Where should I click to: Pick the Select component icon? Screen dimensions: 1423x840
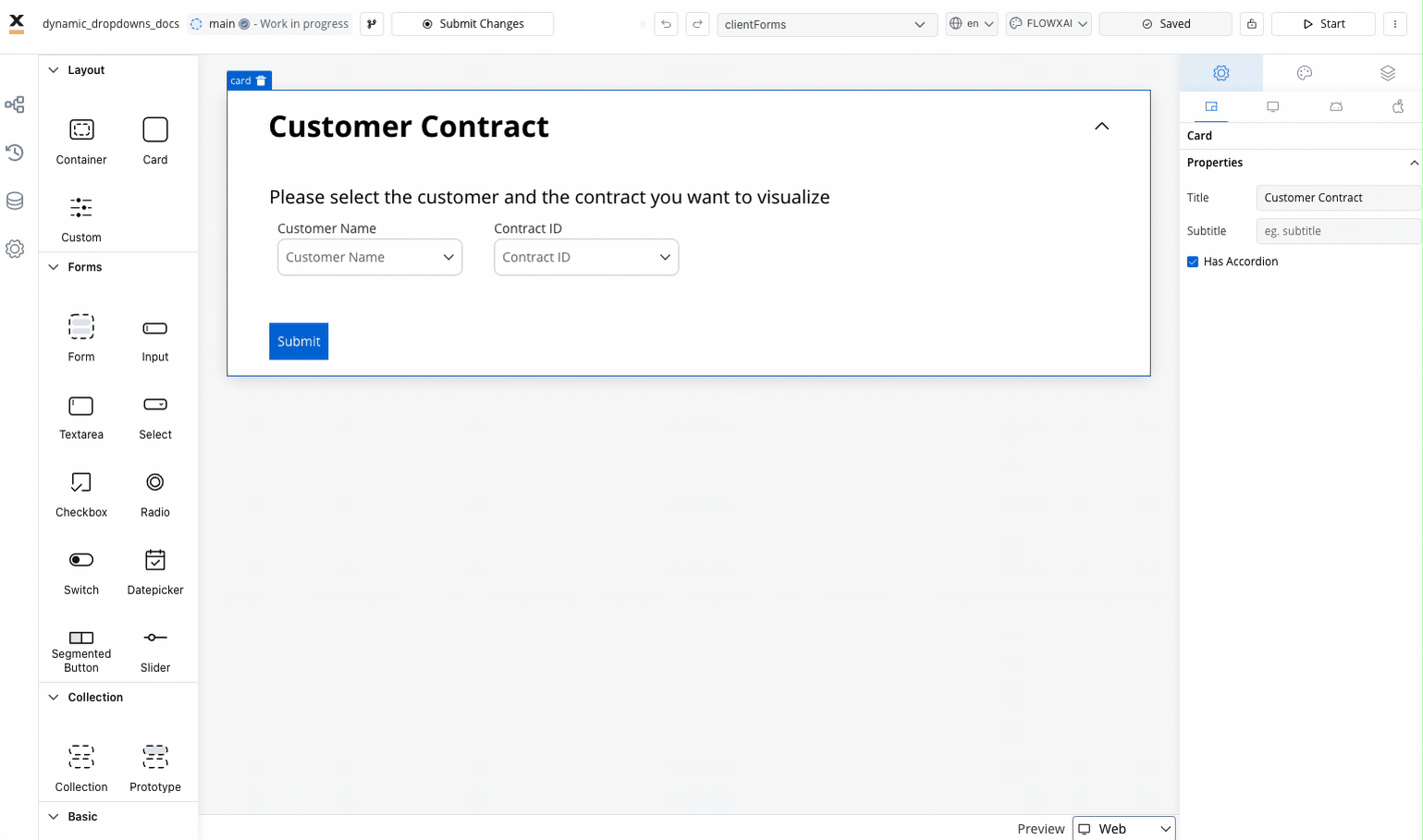155,405
